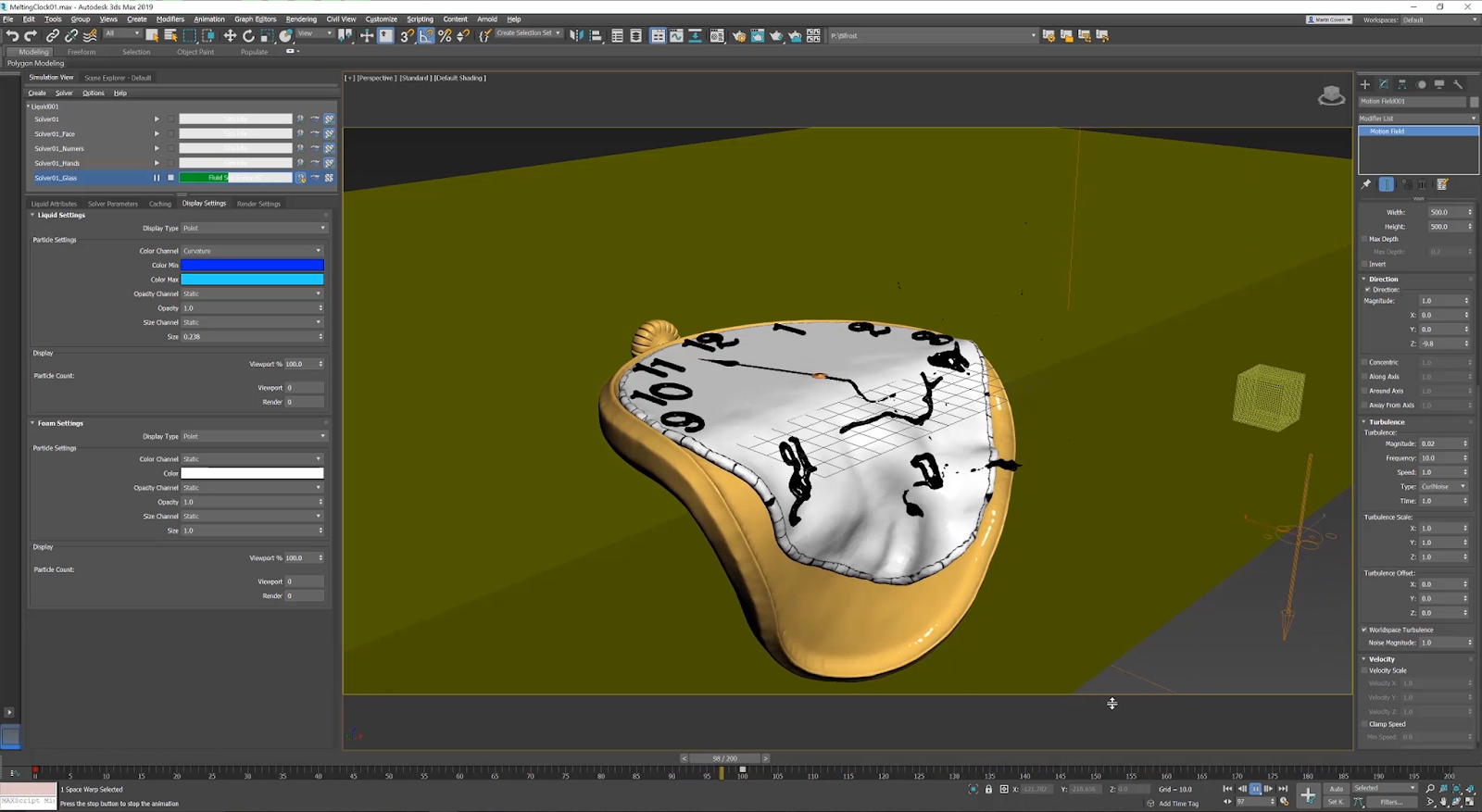Toggle the Clamp Speed checkbox
Viewport: 1482px width, 812px height.
[1364, 724]
